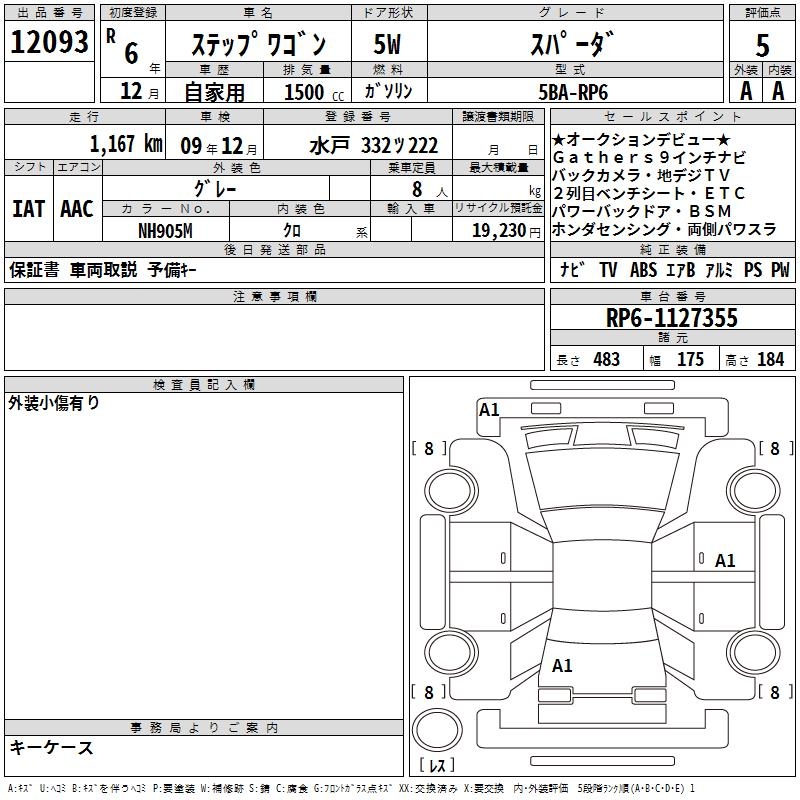The height and width of the screenshot is (800, 800).
Task: Click the 2列目ベンチシート・ETC line
Action: click(x=649, y=193)
